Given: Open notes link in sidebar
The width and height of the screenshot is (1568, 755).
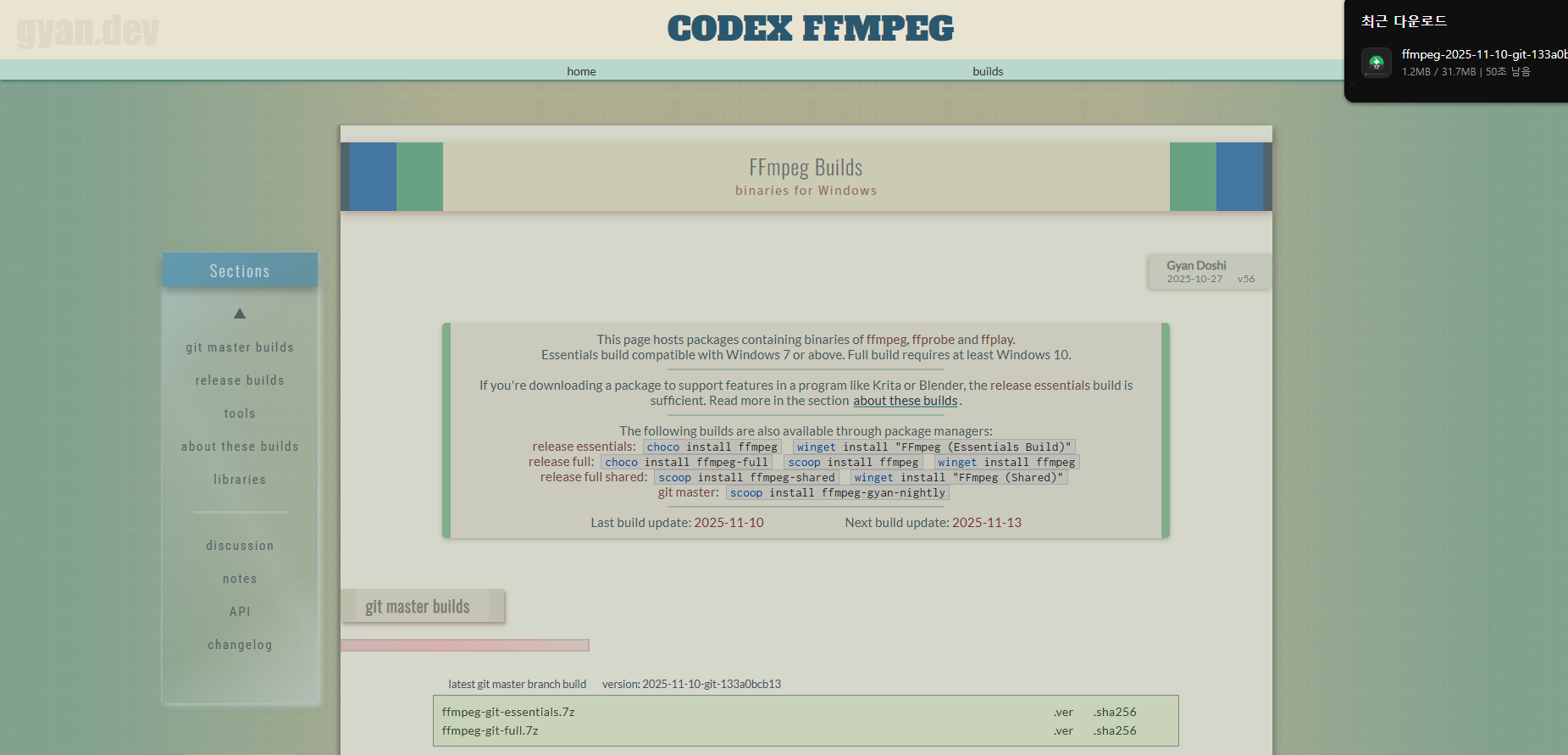Looking at the screenshot, I should click(x=240, y=579).
